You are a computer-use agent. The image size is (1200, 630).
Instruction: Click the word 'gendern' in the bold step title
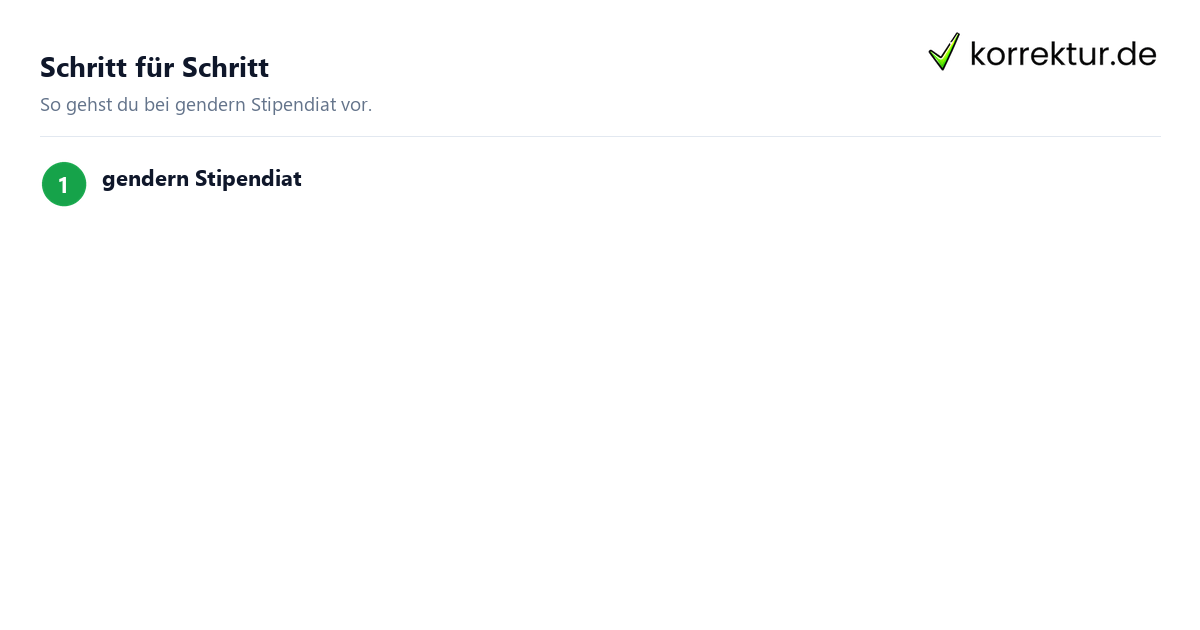(x=145, y=179)
